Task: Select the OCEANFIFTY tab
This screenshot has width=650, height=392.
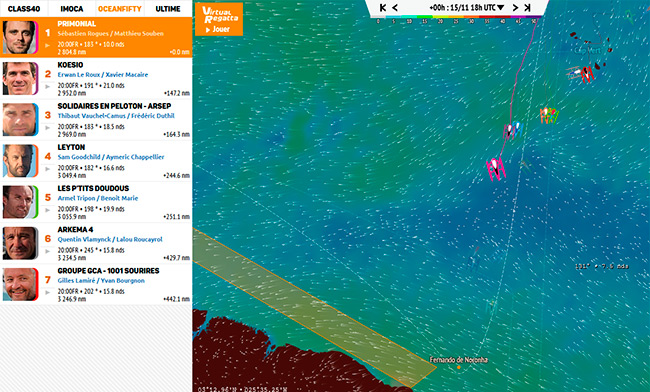Action: click(120, 8)
